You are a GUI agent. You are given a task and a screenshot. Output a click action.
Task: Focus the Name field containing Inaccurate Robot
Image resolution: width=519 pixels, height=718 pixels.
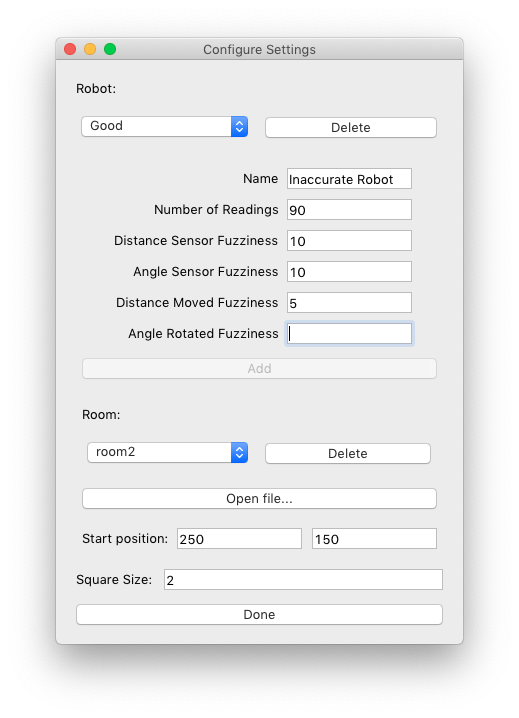[x=349, y=179]
